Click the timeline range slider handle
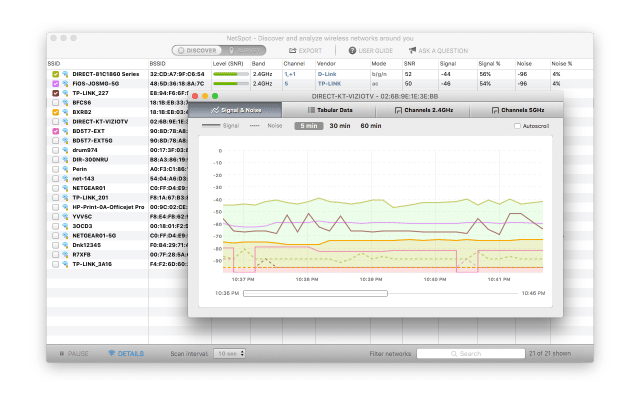Screen dimensions: 640x400 (315, 293)
